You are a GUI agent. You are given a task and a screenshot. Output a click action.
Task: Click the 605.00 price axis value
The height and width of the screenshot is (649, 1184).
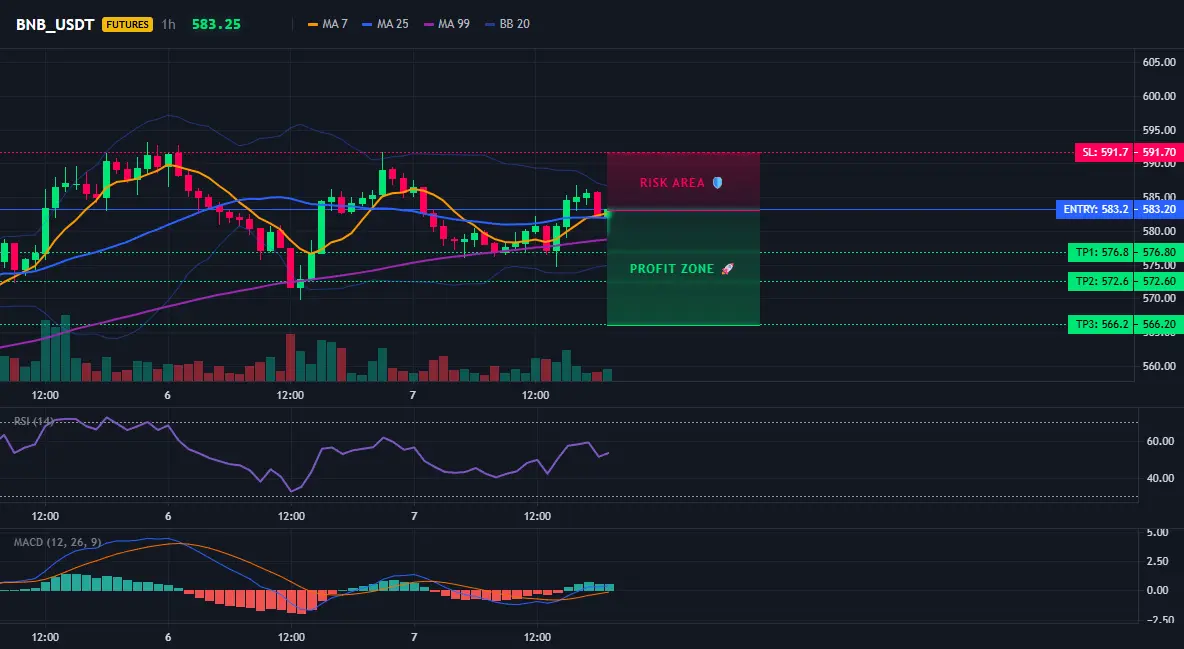click(1159, 62)
